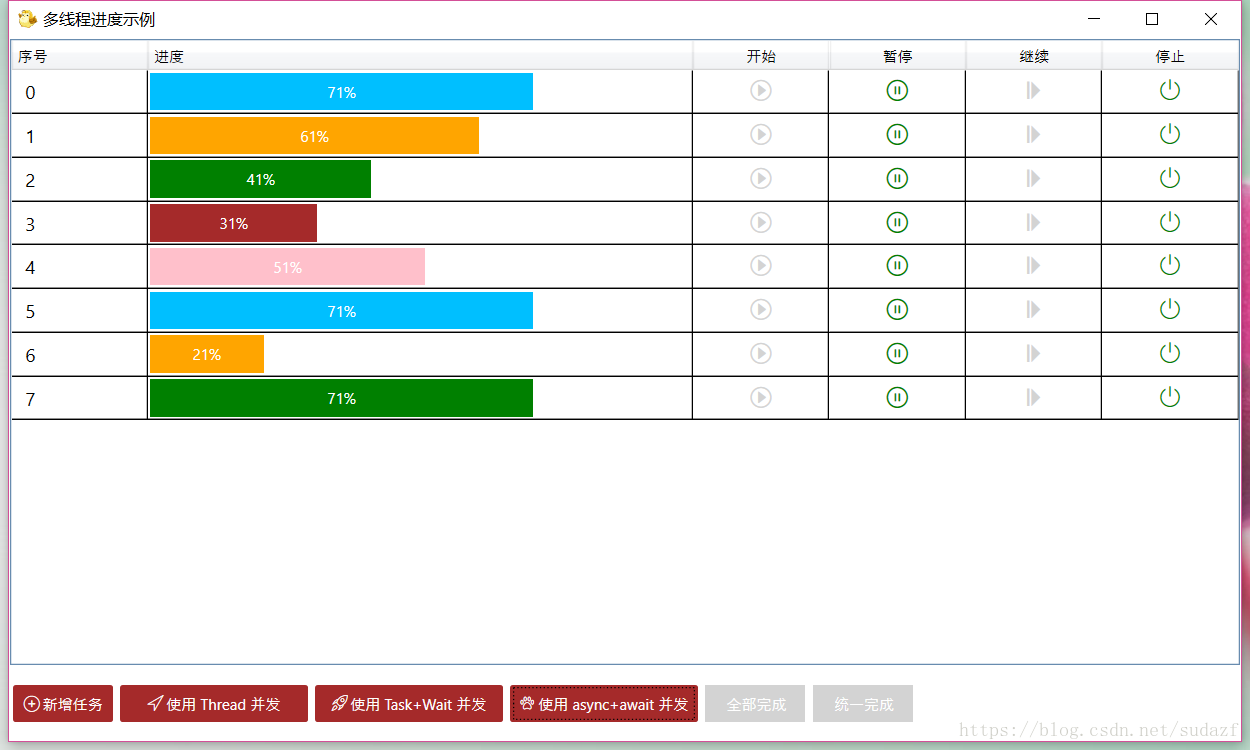Stop the task in row 2

coord(1170,178)
